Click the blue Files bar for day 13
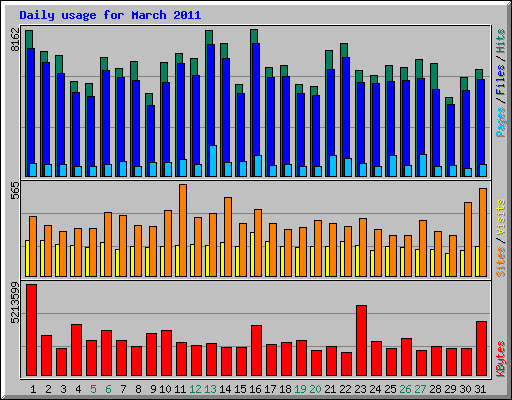The width and height of the screenshot is (512, 400). click(211, 94)
